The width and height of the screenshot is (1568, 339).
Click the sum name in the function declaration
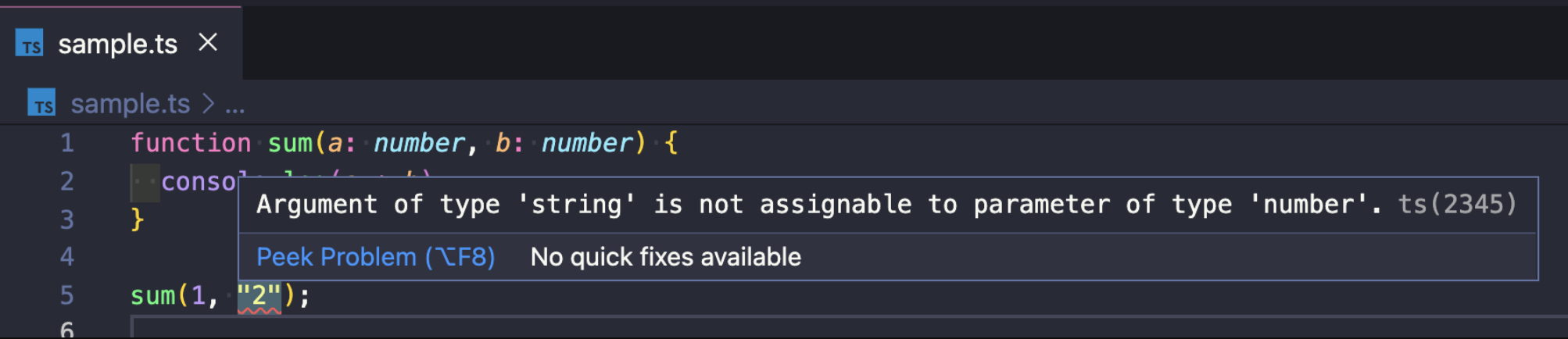tap(290, 143)
